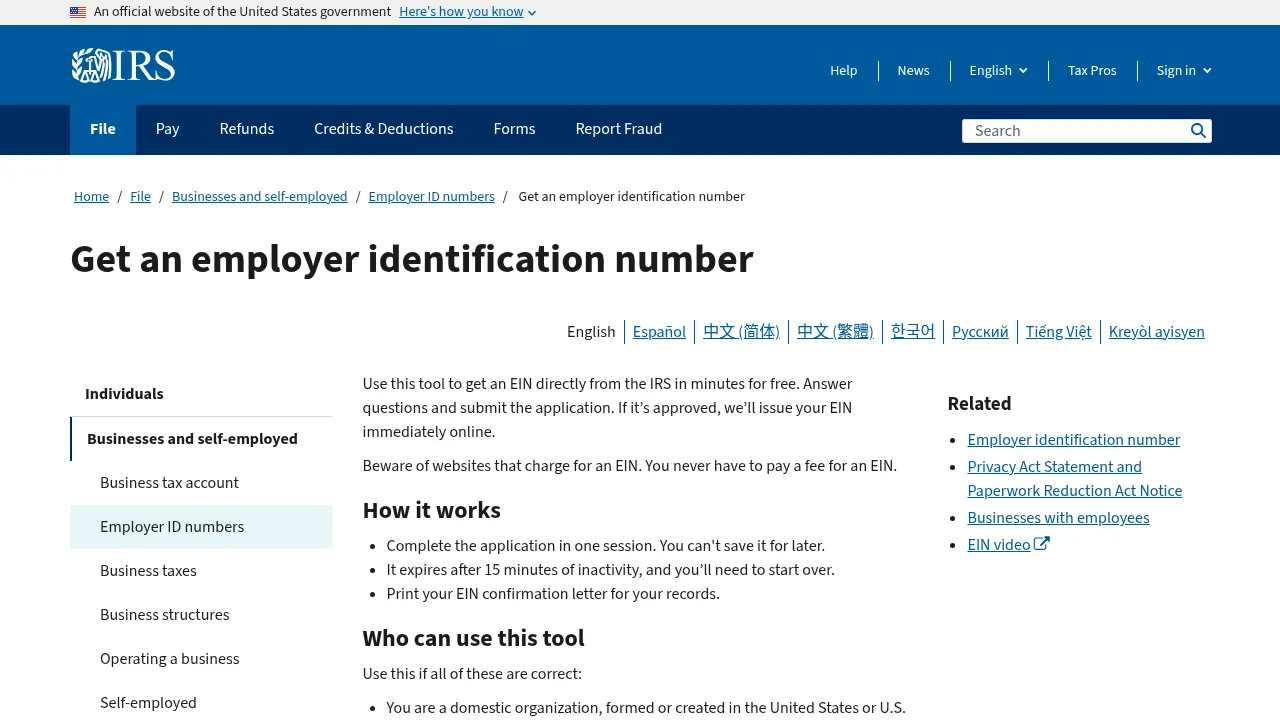Viewport: 1280px width, 720px height.
Task: Open the Refunds menu
Action: click(x=247, y=130)
